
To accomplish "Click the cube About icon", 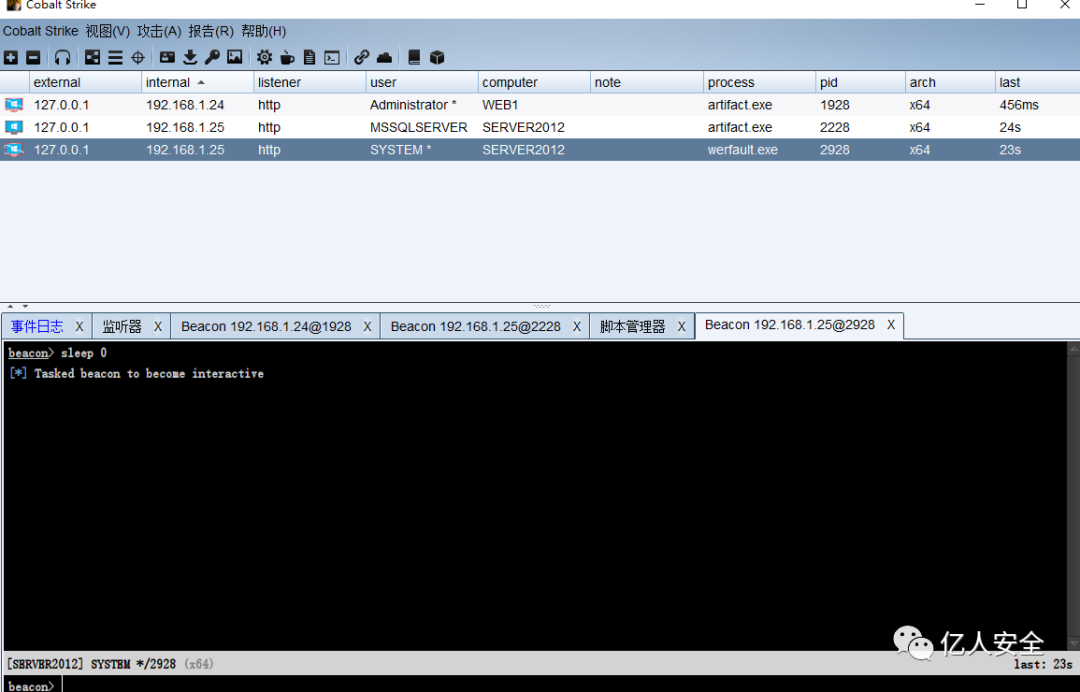I will (437, 58).
